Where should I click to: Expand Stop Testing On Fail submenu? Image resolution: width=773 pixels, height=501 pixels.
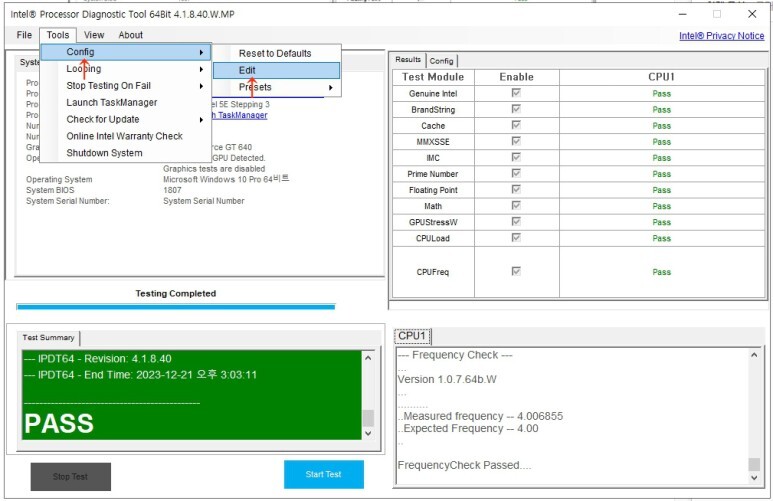pos(126,86)
